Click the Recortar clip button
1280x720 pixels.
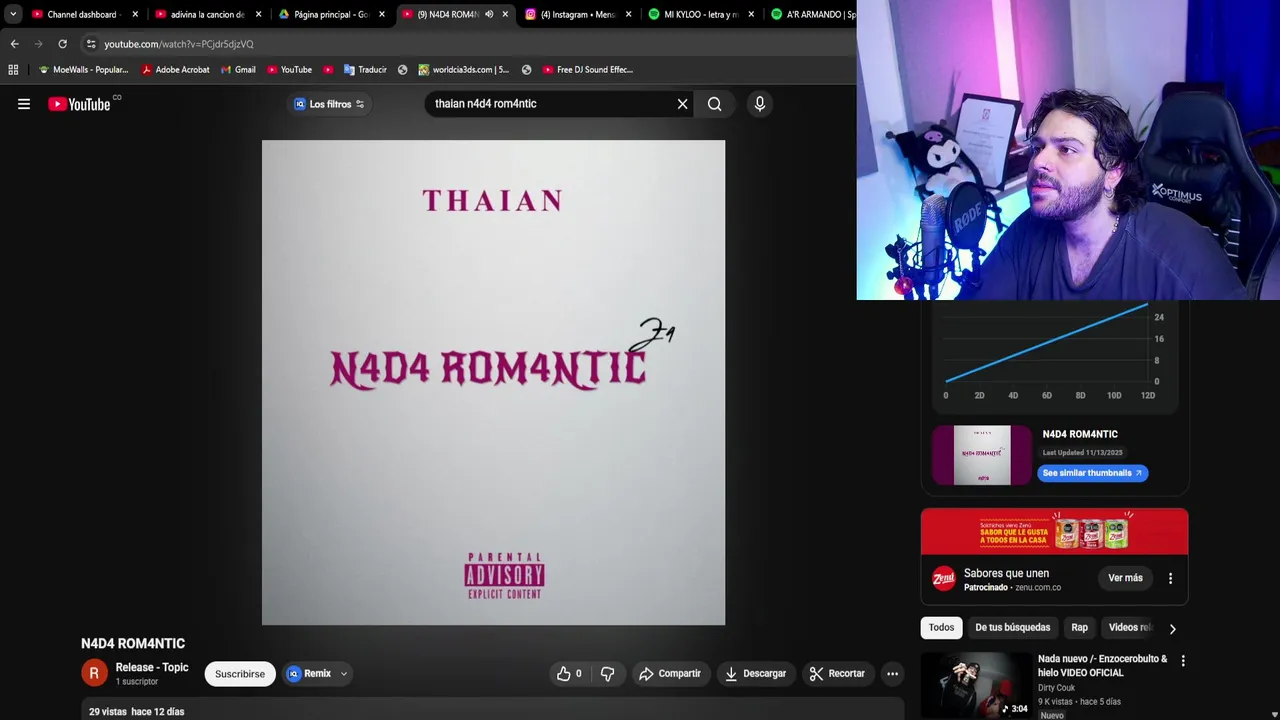pyautogui.click(x=837, y=674)
